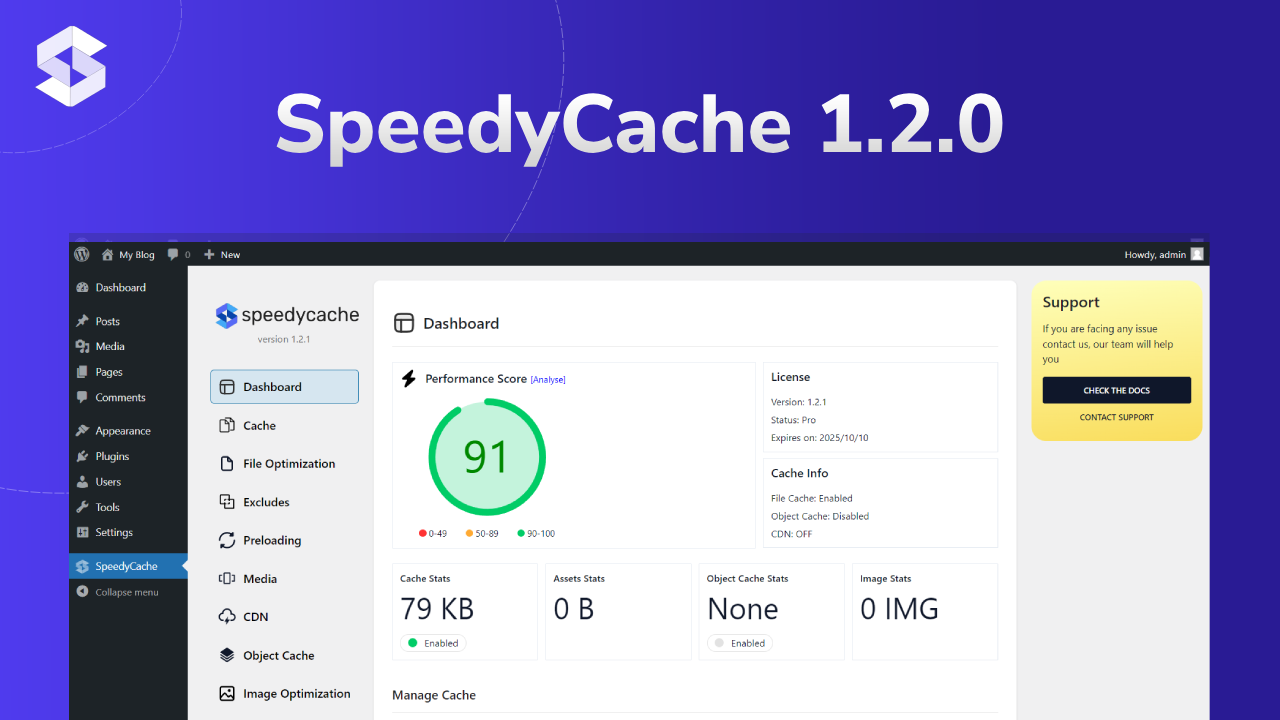Click the WordPress logo in admin bar
Screen dimensions: 1280x720
tap(82, 254)
